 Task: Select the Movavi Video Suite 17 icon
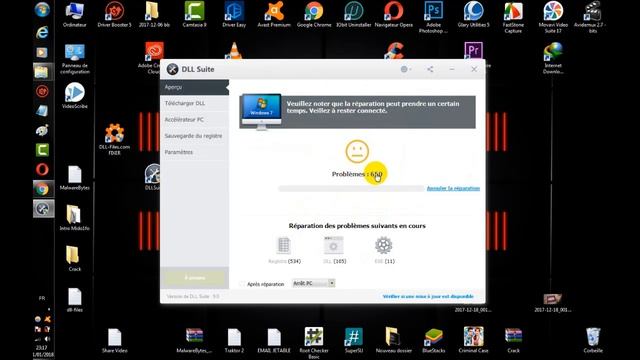tap(553, 18)
